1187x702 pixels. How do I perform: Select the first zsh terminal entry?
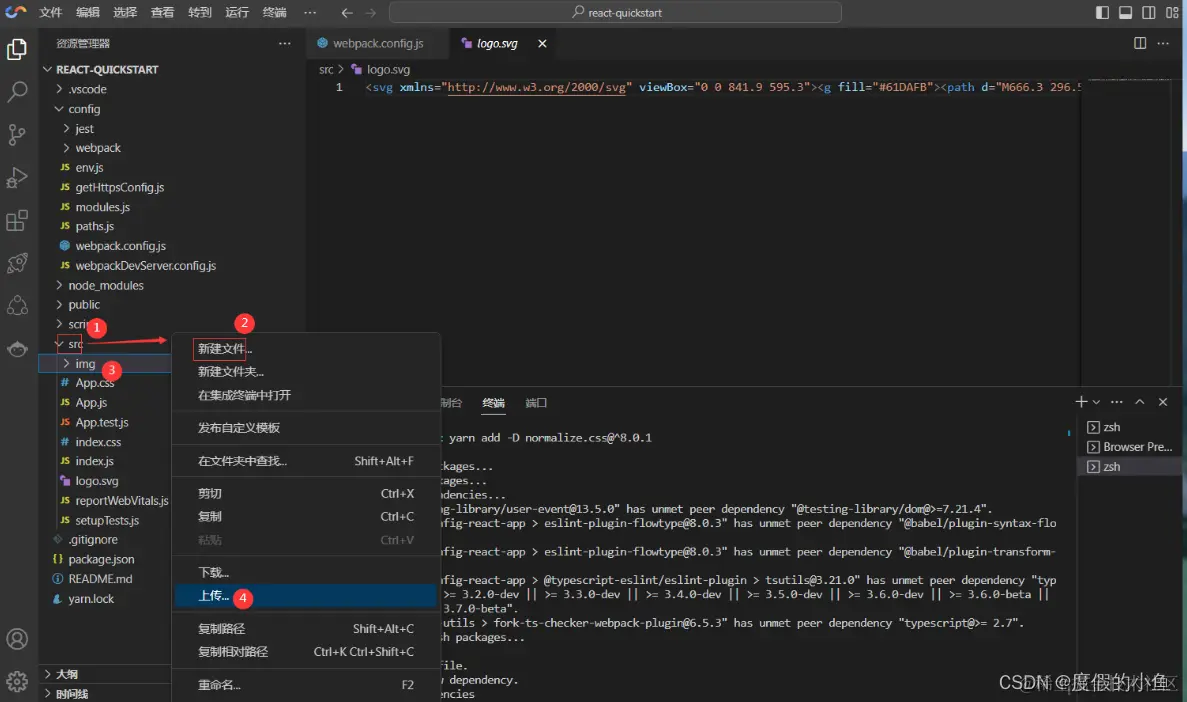click(x=1129, y=427)
